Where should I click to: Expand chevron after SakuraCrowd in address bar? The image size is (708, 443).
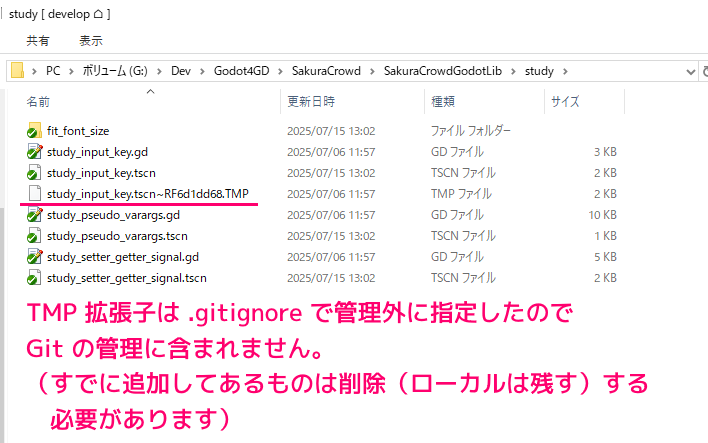(x=371, y=72)
